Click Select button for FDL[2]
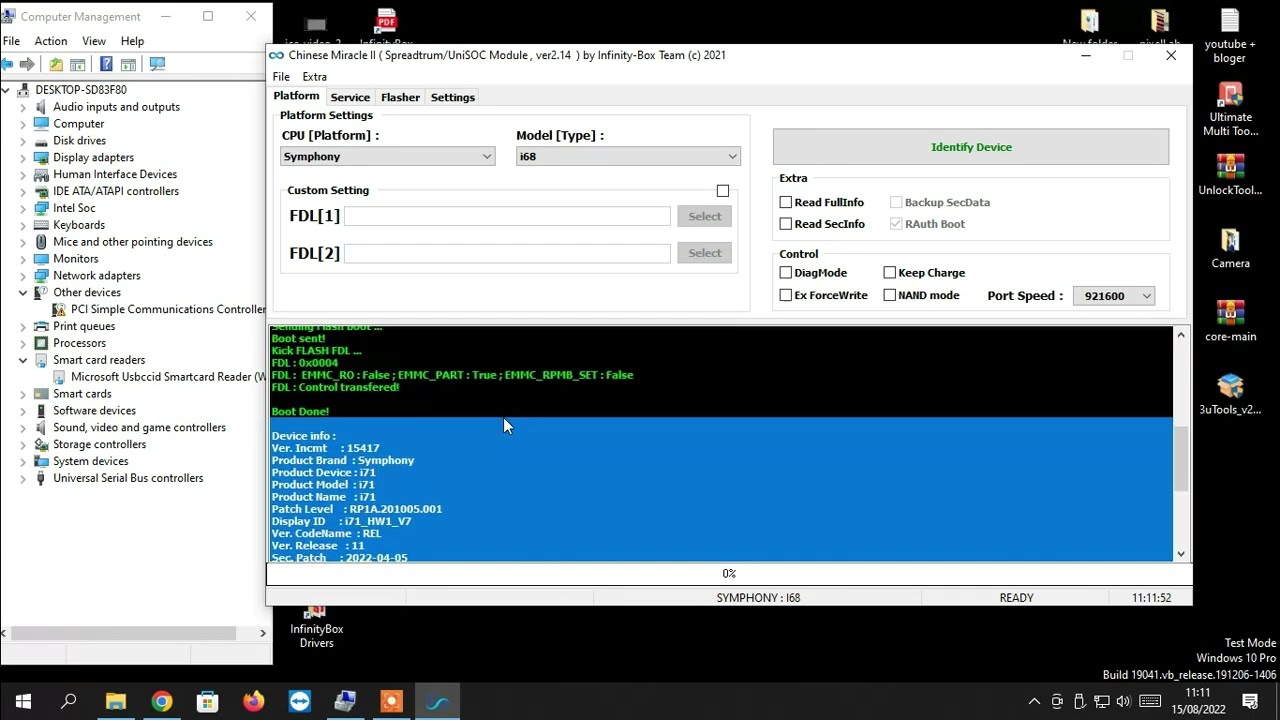 tap(704, 253)
